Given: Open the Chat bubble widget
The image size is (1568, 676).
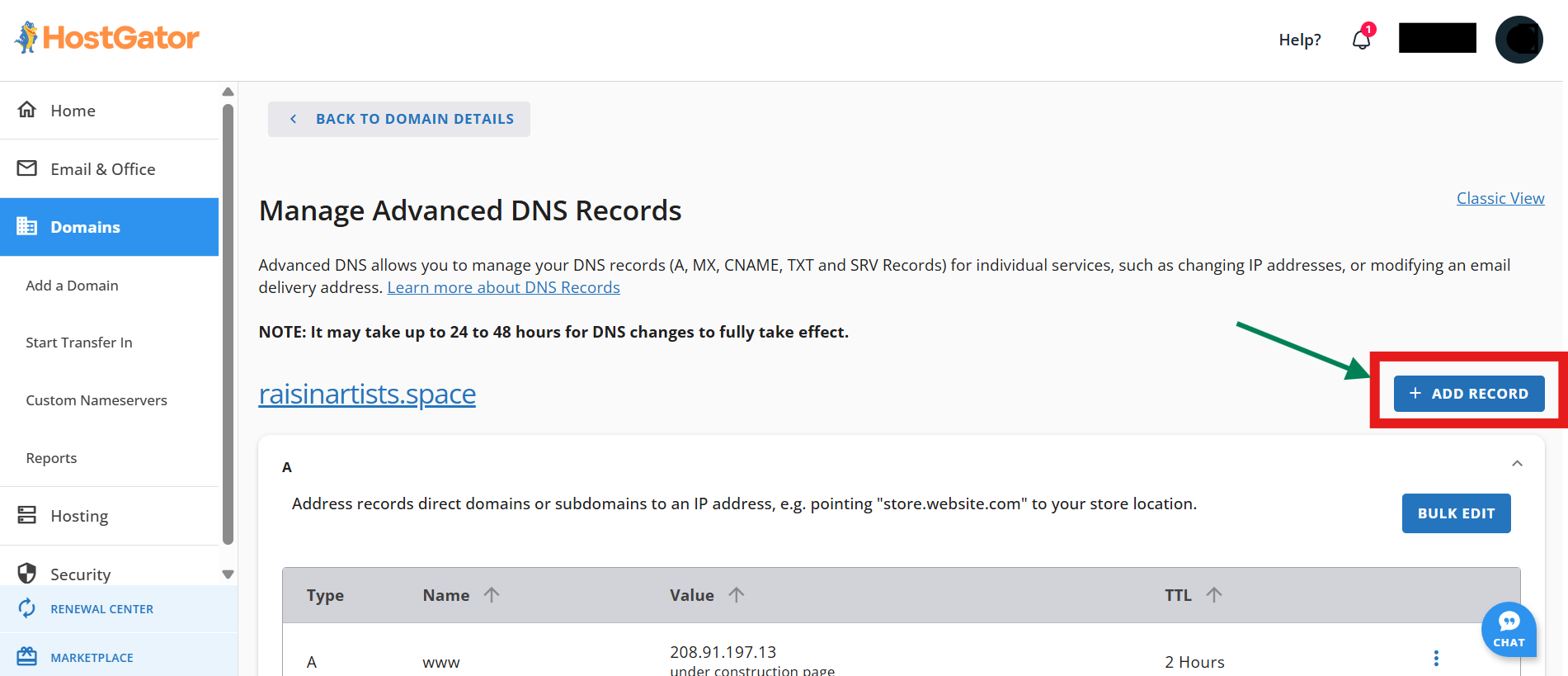Looking at the screenshot, I should [x=1509, y=629].
